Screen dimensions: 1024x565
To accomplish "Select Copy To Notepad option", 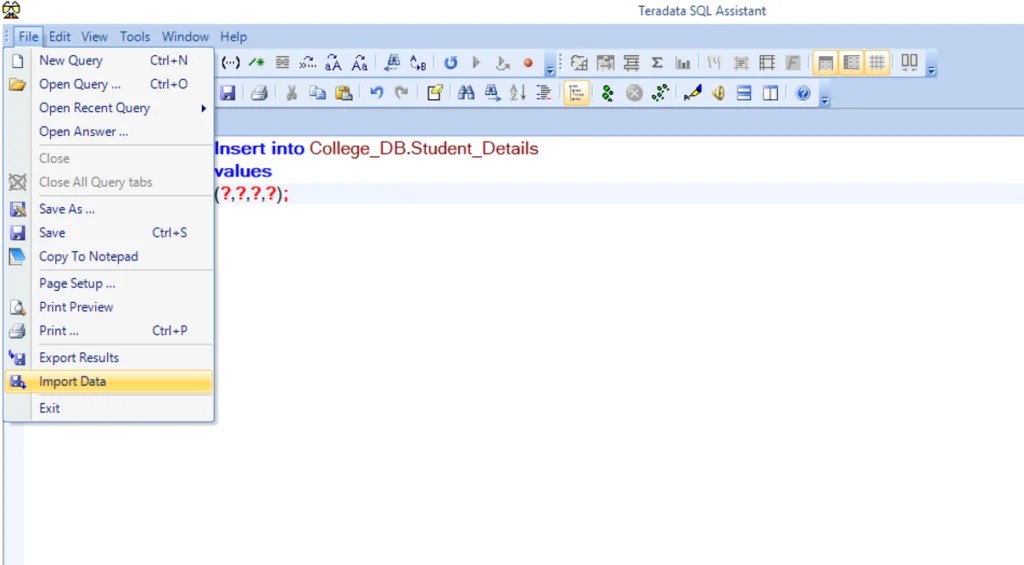I will coord(109,256).
